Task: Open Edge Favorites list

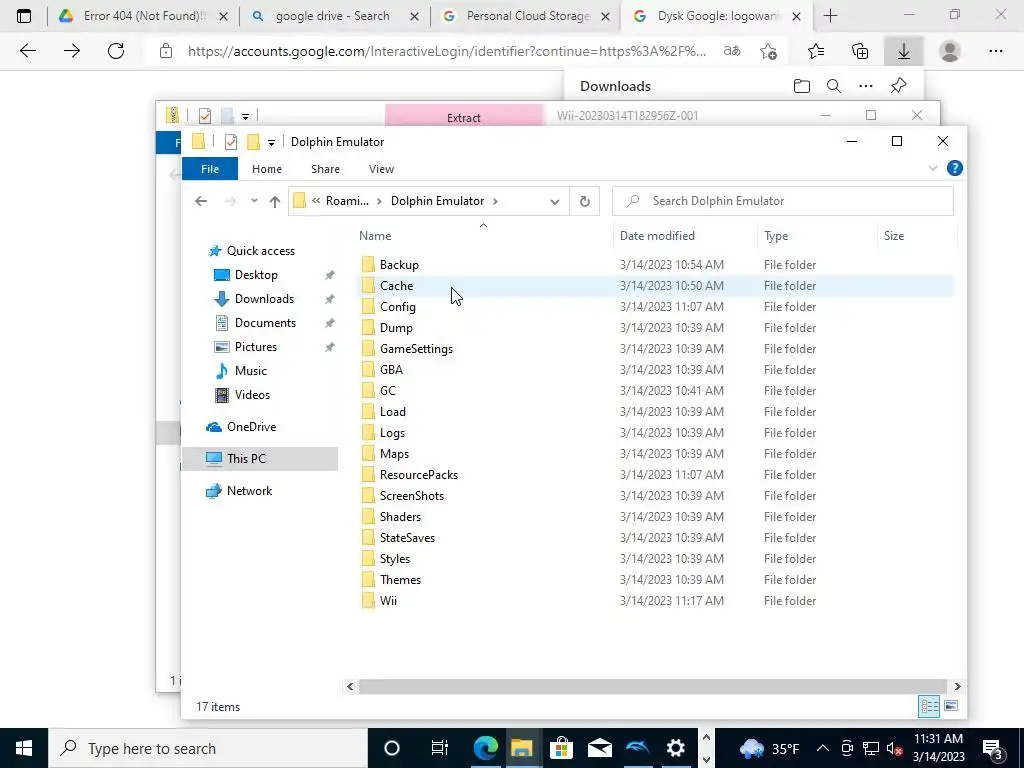Action: [816, 51]
